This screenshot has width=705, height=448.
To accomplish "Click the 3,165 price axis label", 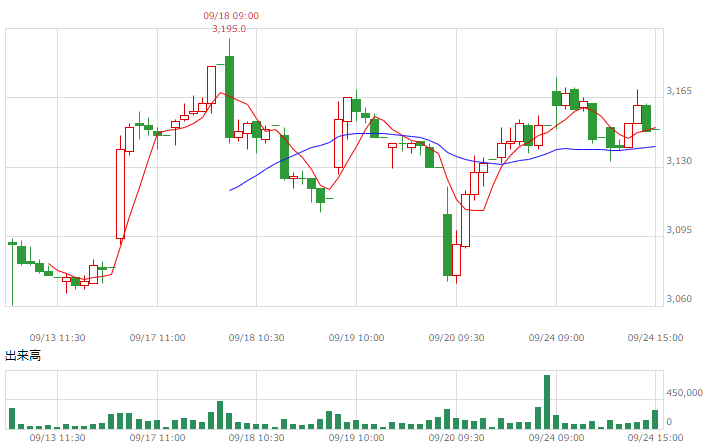I will tap(679, 91).
